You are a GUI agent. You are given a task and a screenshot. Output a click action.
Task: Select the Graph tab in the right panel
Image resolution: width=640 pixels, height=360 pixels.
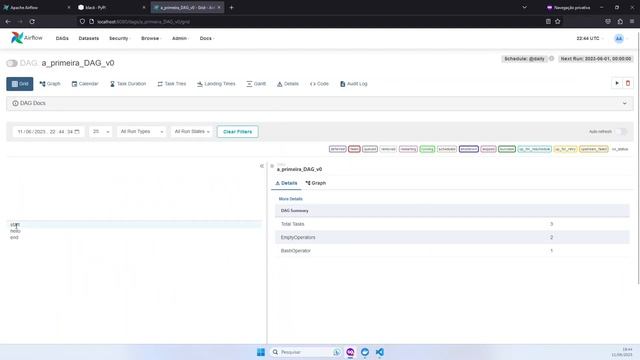pos(316,183)
